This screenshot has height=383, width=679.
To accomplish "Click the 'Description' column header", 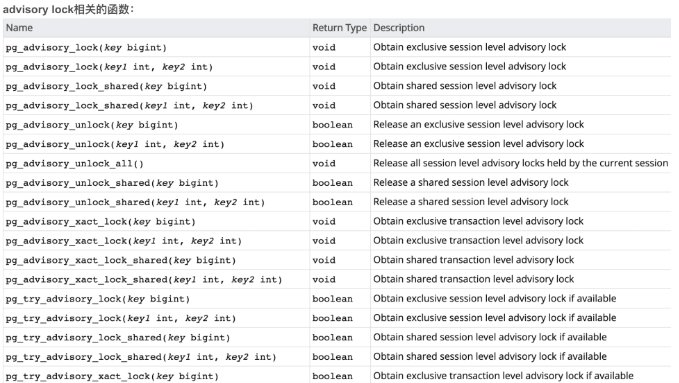I will [x=399, y=28].
